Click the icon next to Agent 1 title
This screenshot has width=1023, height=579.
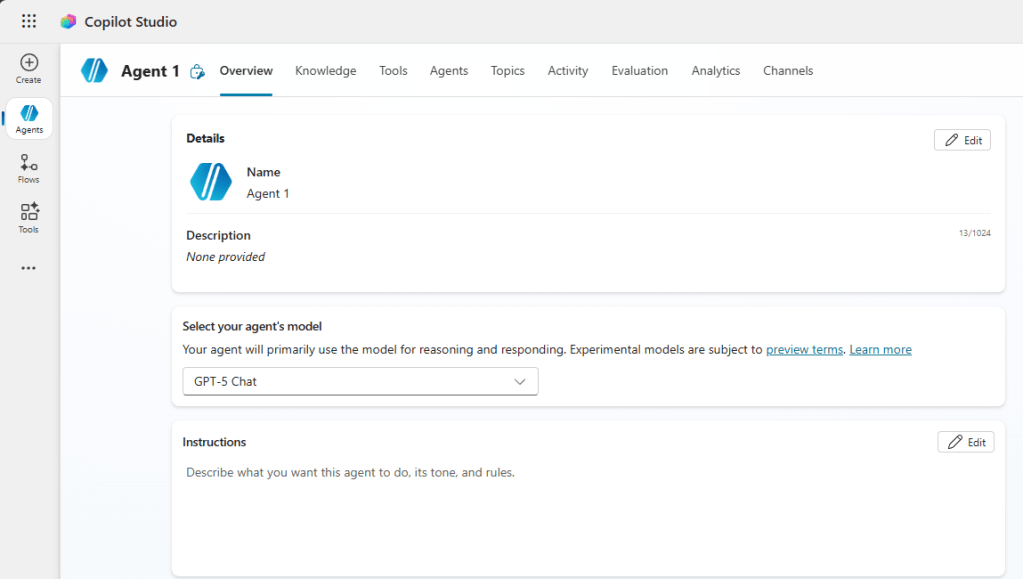pyautogui.click(x=197, y=71)
